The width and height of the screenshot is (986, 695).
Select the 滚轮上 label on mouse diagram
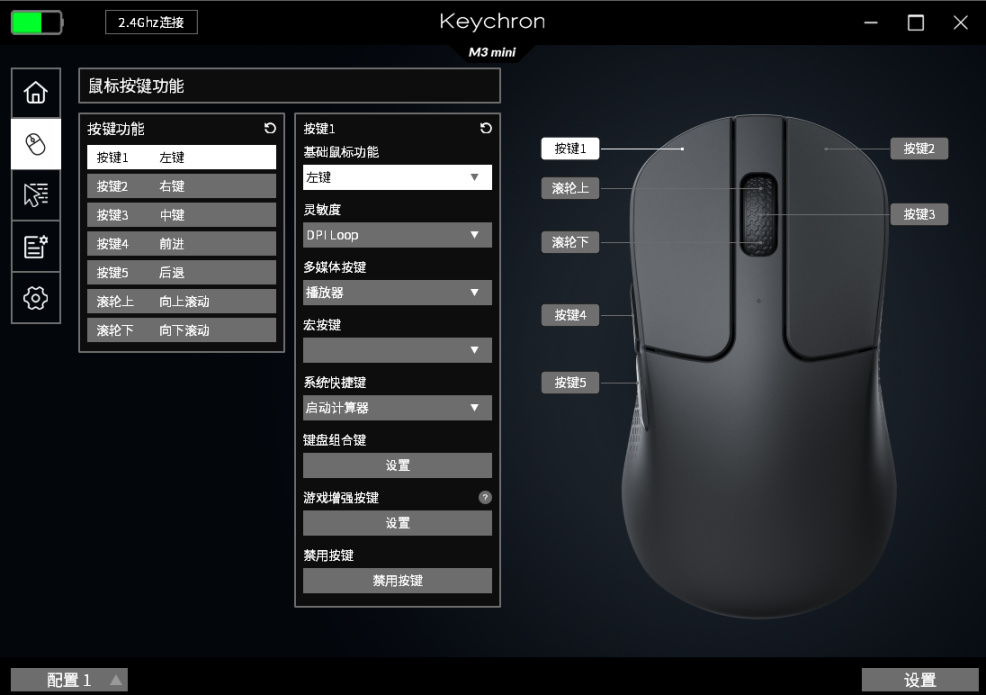click(570, 188)
